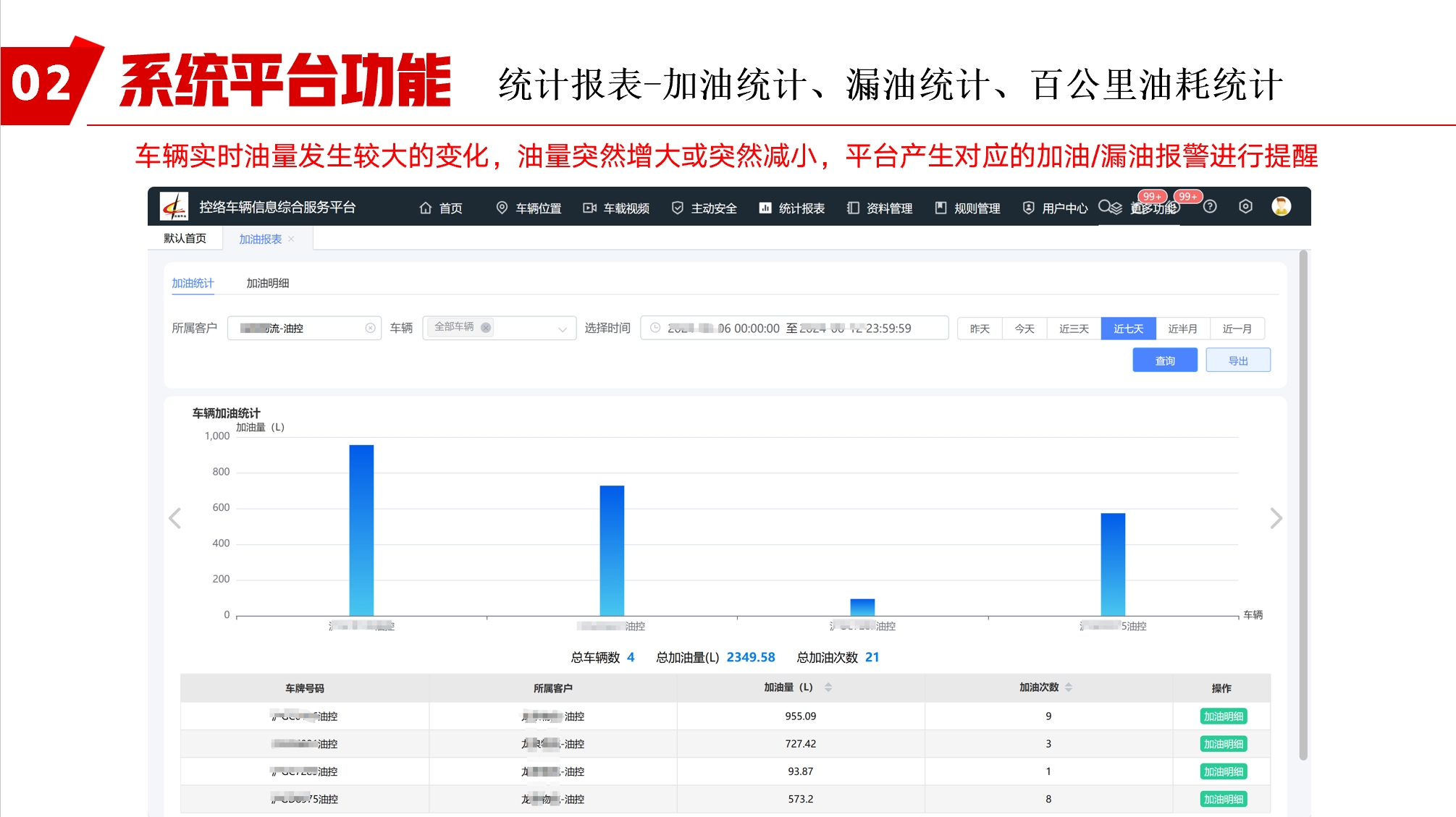
Task: Select the 近七天 time range option
Action: [x=1128, y=329]
